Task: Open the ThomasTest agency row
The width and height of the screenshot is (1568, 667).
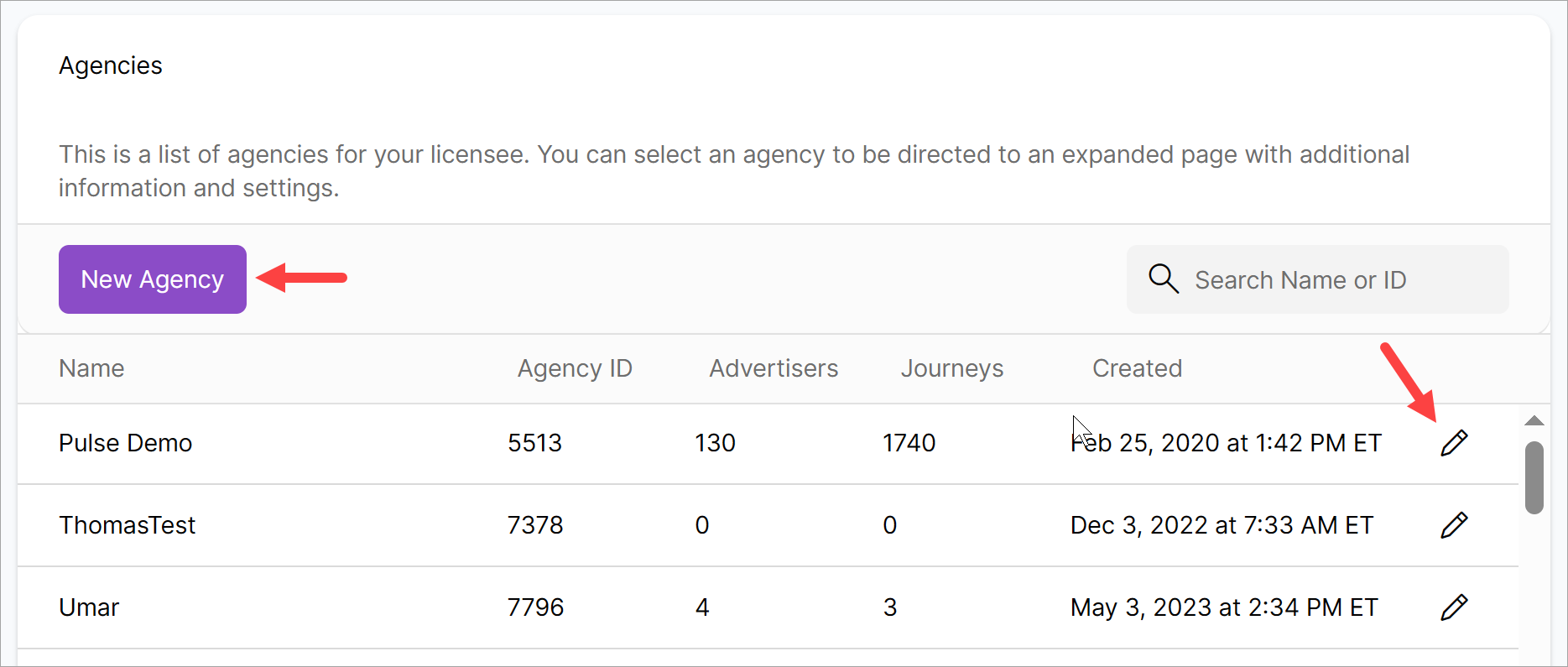Action: point(128,525)
